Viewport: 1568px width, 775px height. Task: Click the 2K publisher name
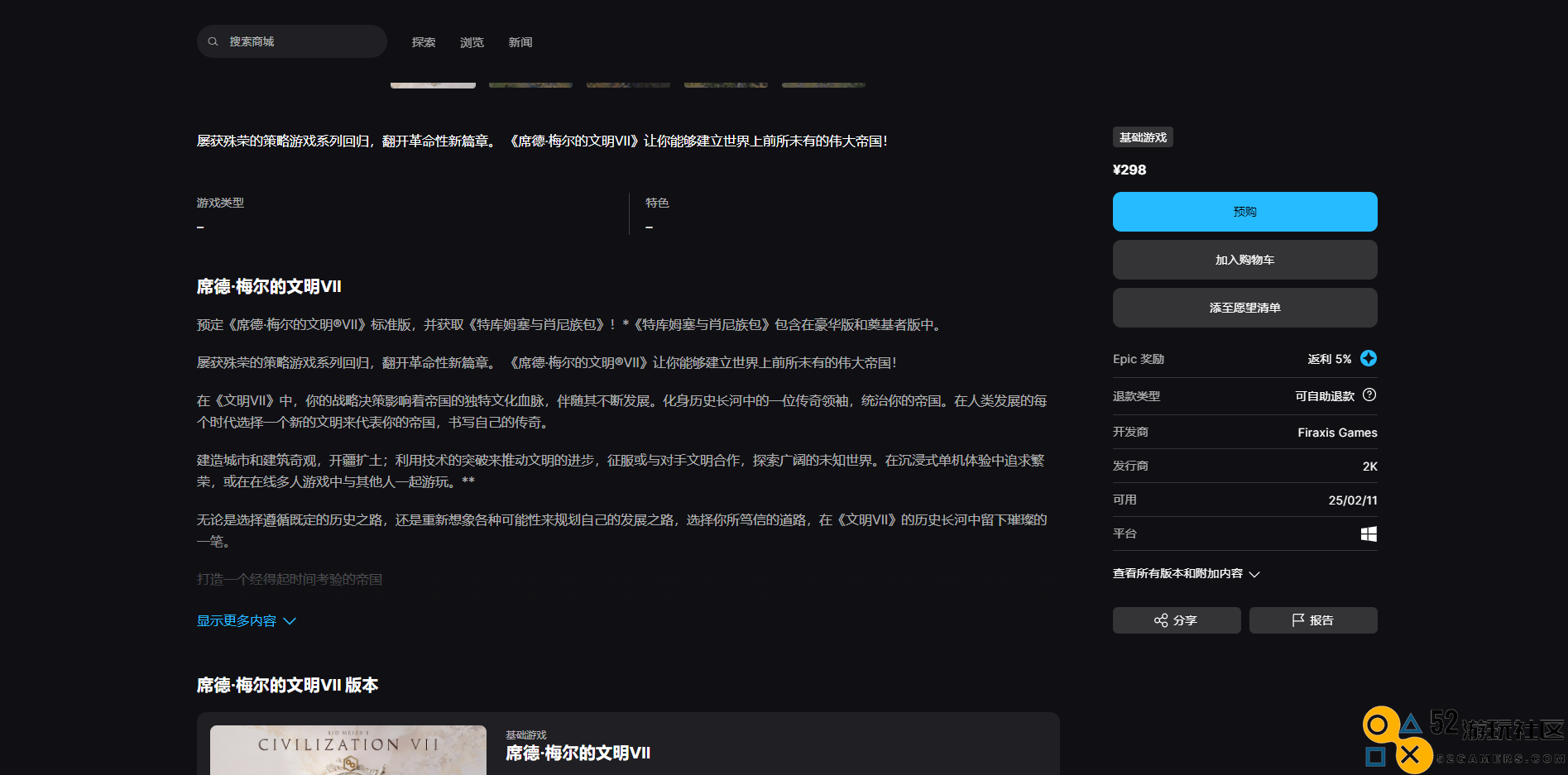1369,466
